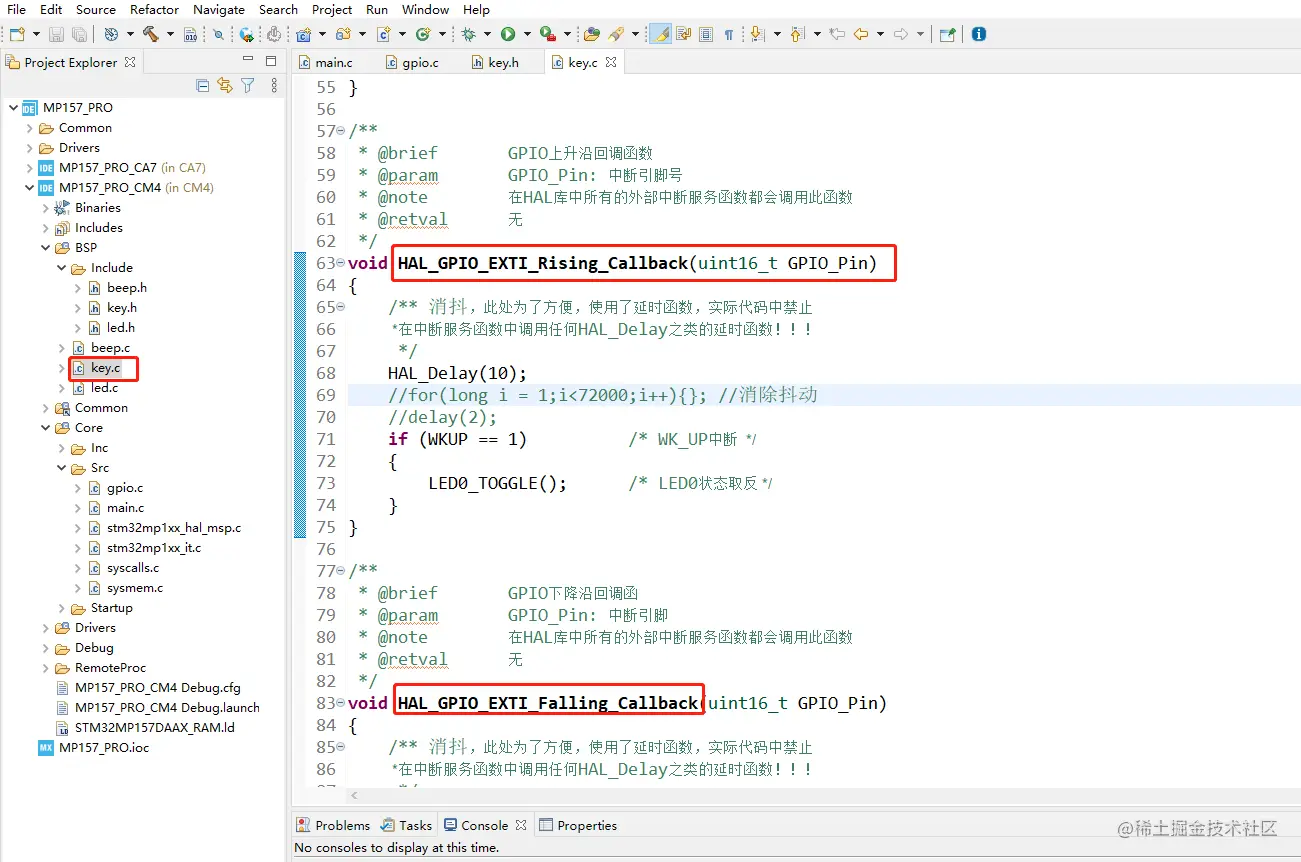
Task: Switch to the Problems tab
Action: coord(333,826)
